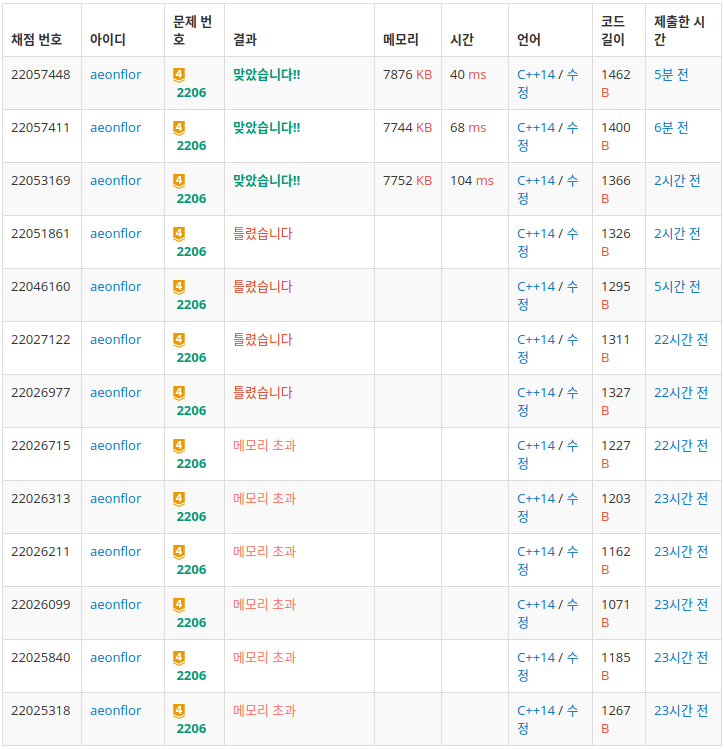Click the '언어' column header

tap(529, 39)
